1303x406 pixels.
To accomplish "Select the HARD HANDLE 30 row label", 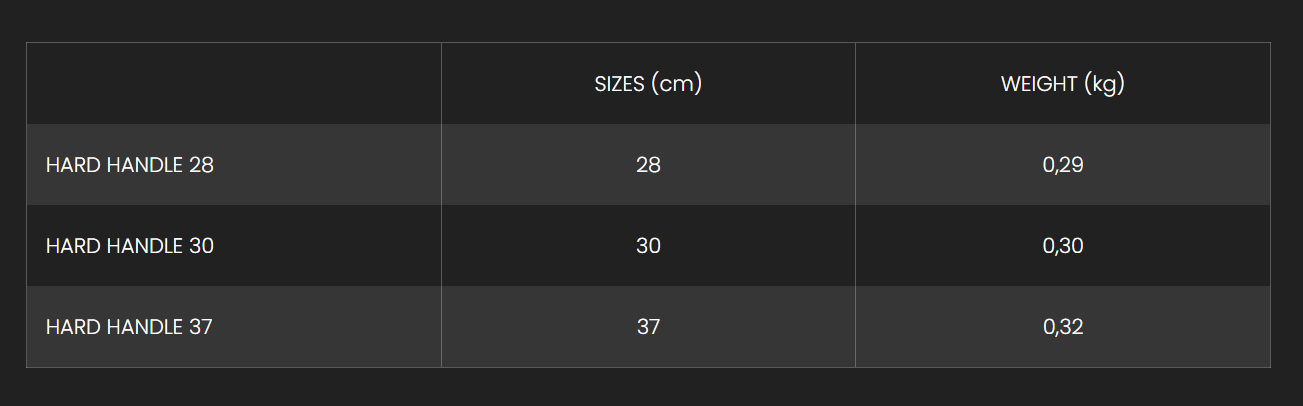I will coord(130,246).
